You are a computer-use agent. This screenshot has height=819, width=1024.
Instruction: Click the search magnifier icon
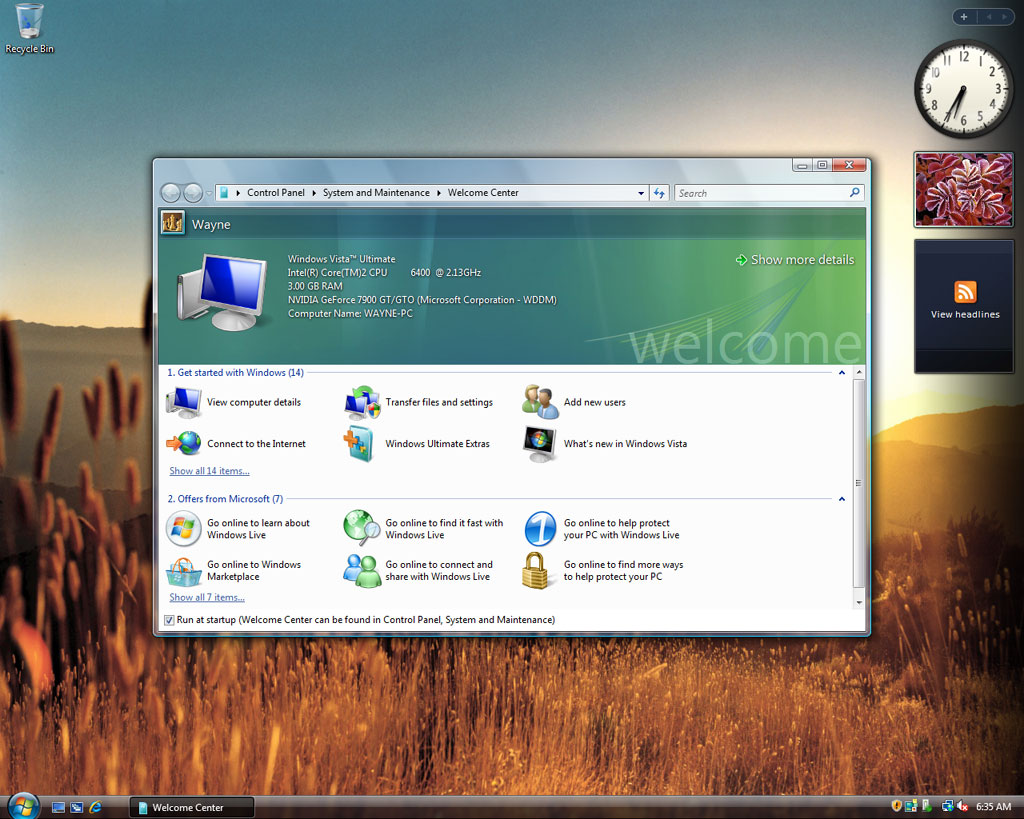coord(854,193)
